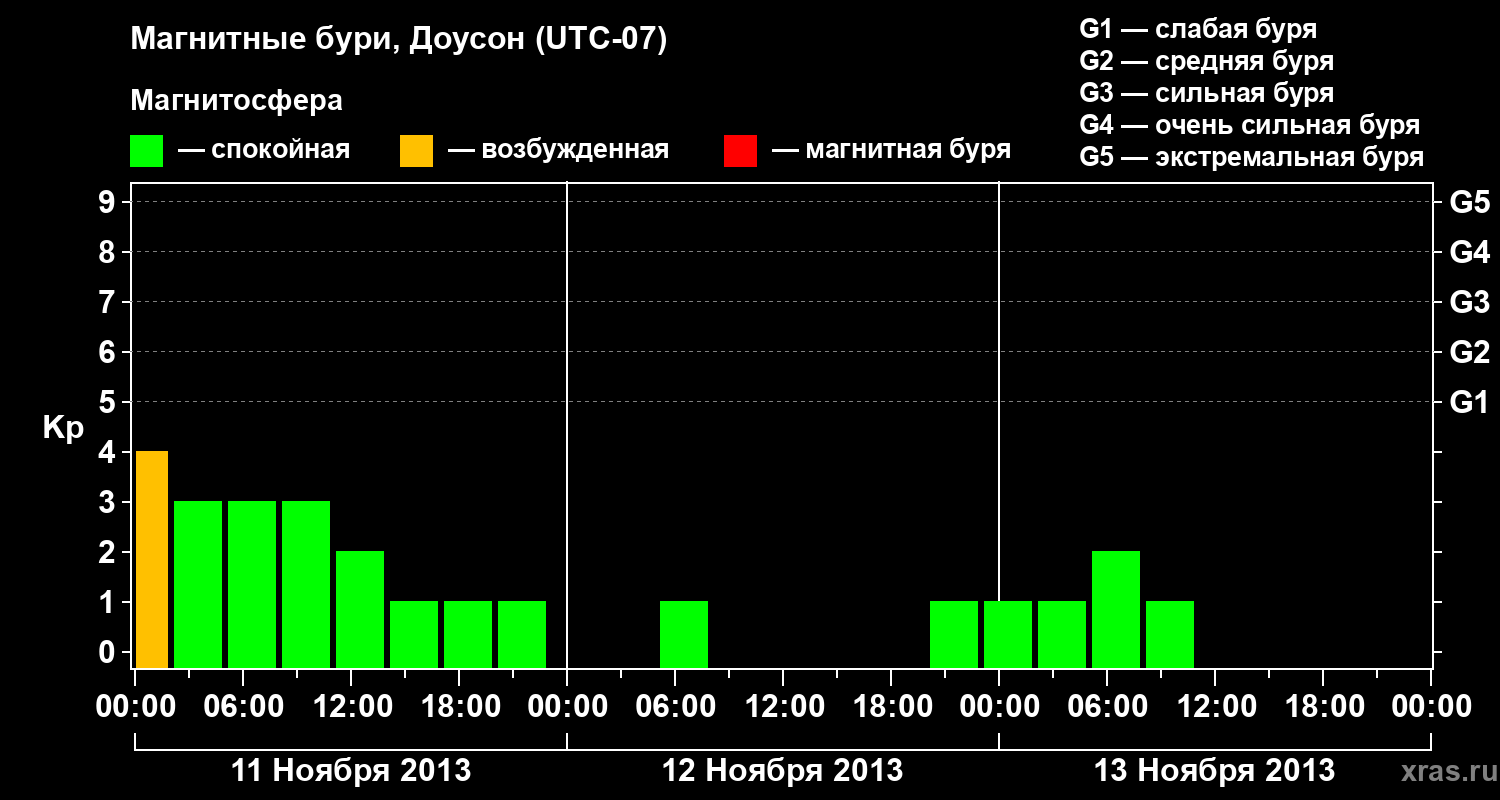Click the 'G5 — экстремальная буря' legend line

(1252, 157)
